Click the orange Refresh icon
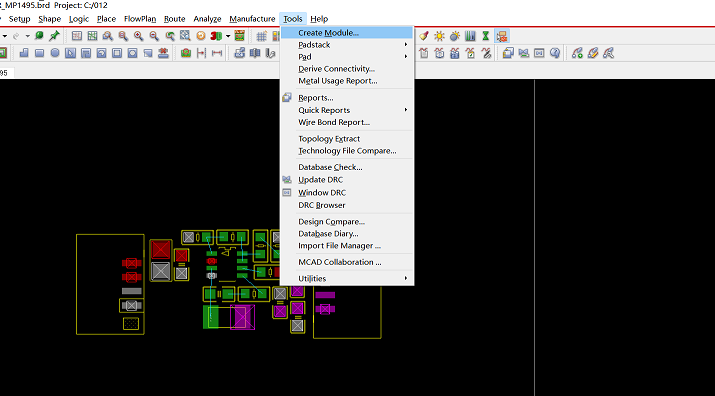The height and width of the screenshot is (396, 715). pyautogui.click(x=201, y=36)
